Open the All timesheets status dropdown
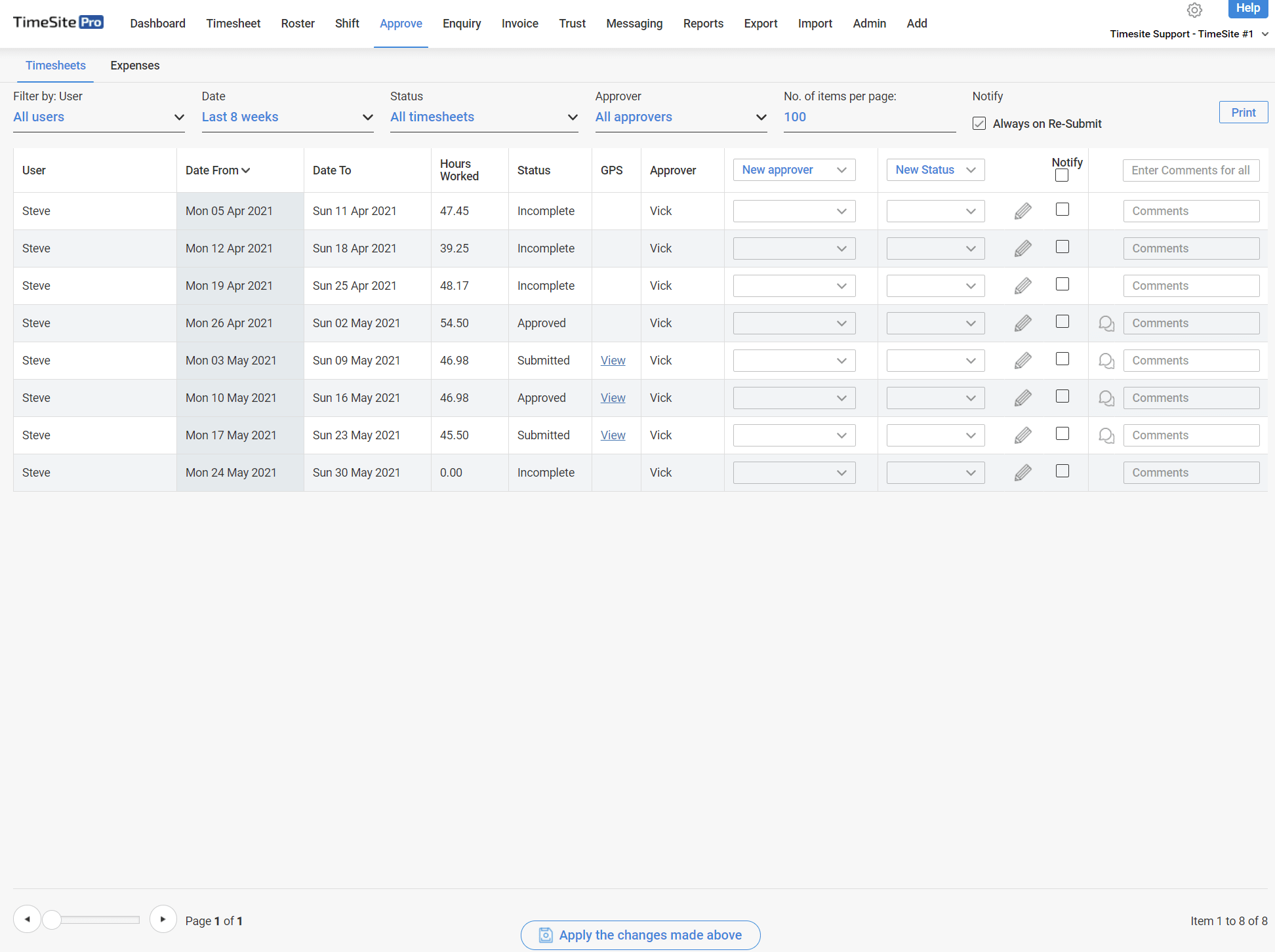 484,117
